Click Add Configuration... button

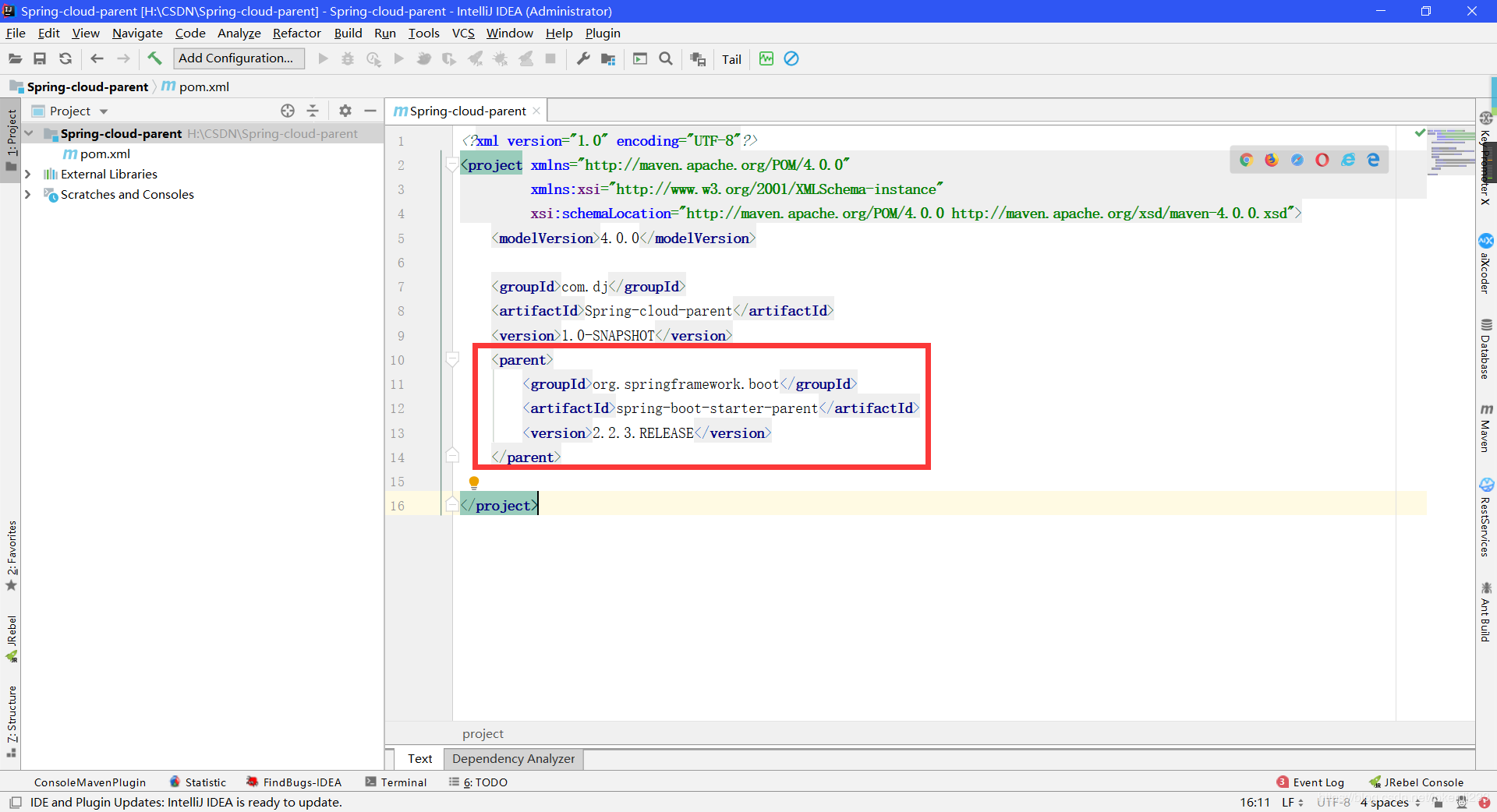237,58
